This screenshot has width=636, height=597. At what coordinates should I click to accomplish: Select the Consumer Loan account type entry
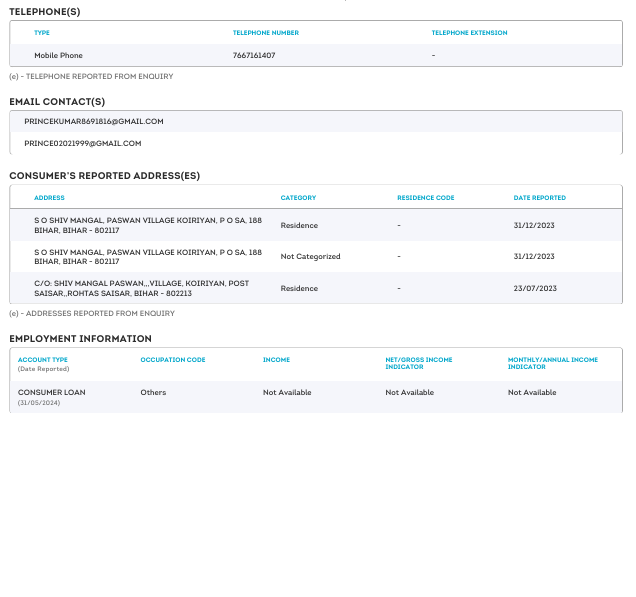[x=52, y=392]
